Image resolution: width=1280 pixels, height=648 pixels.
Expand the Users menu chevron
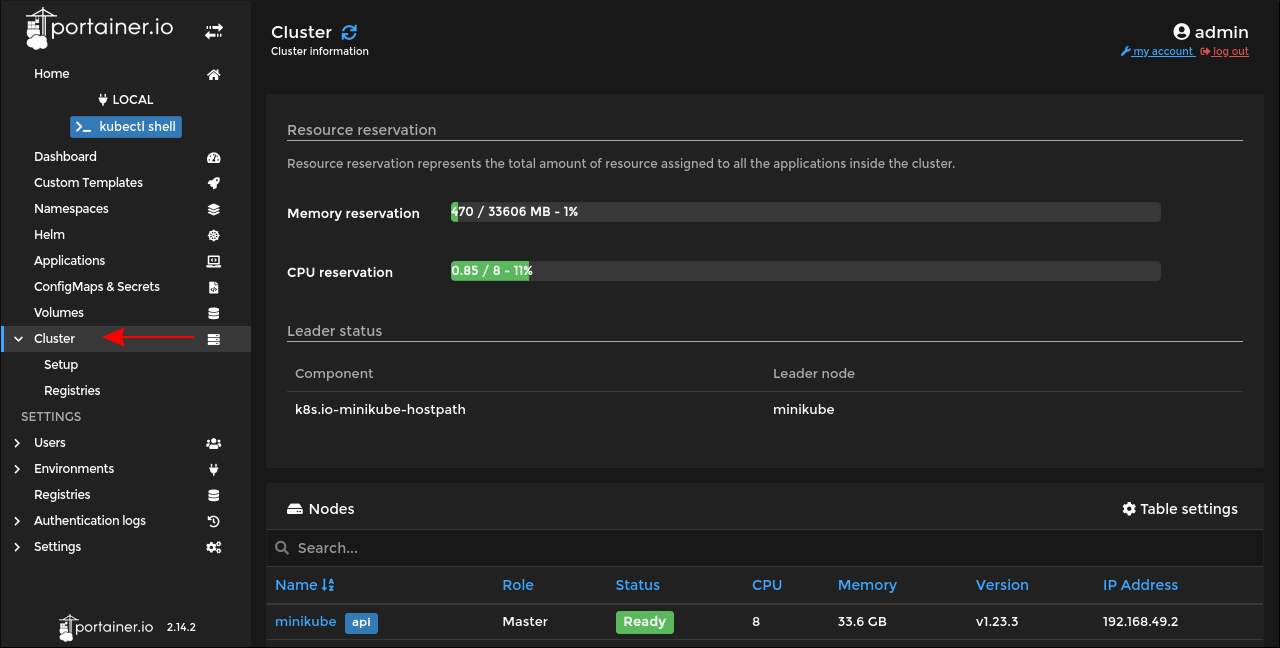17,443
